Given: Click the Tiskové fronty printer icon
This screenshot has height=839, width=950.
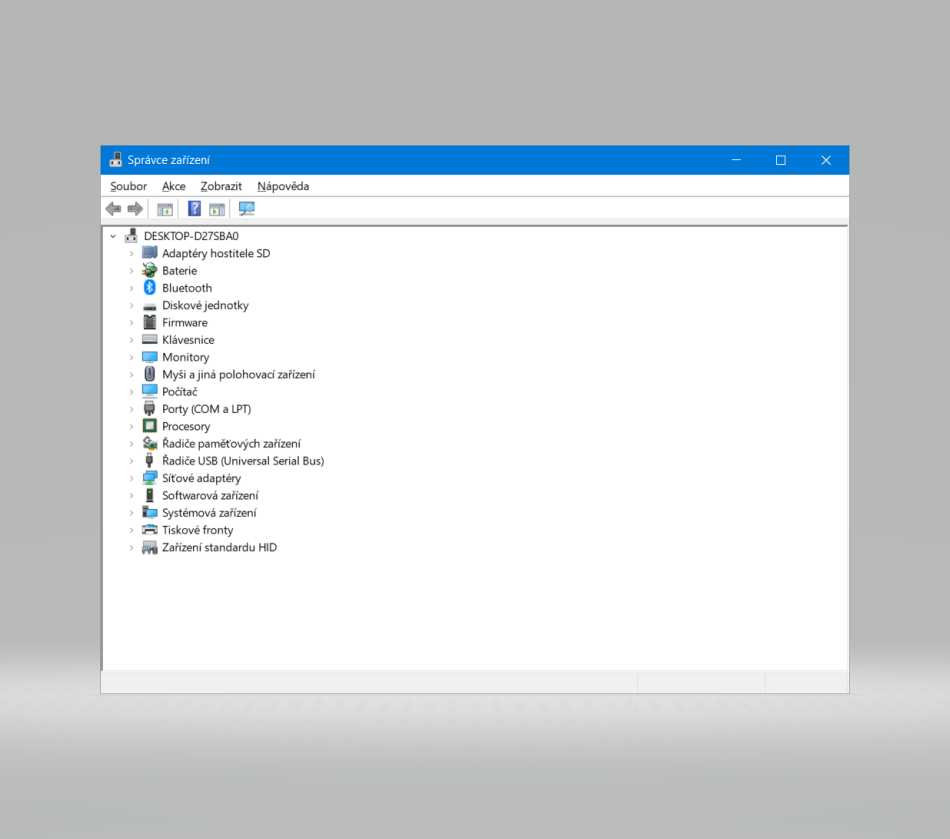Looking at the screenshot, I should click(150, 530).
